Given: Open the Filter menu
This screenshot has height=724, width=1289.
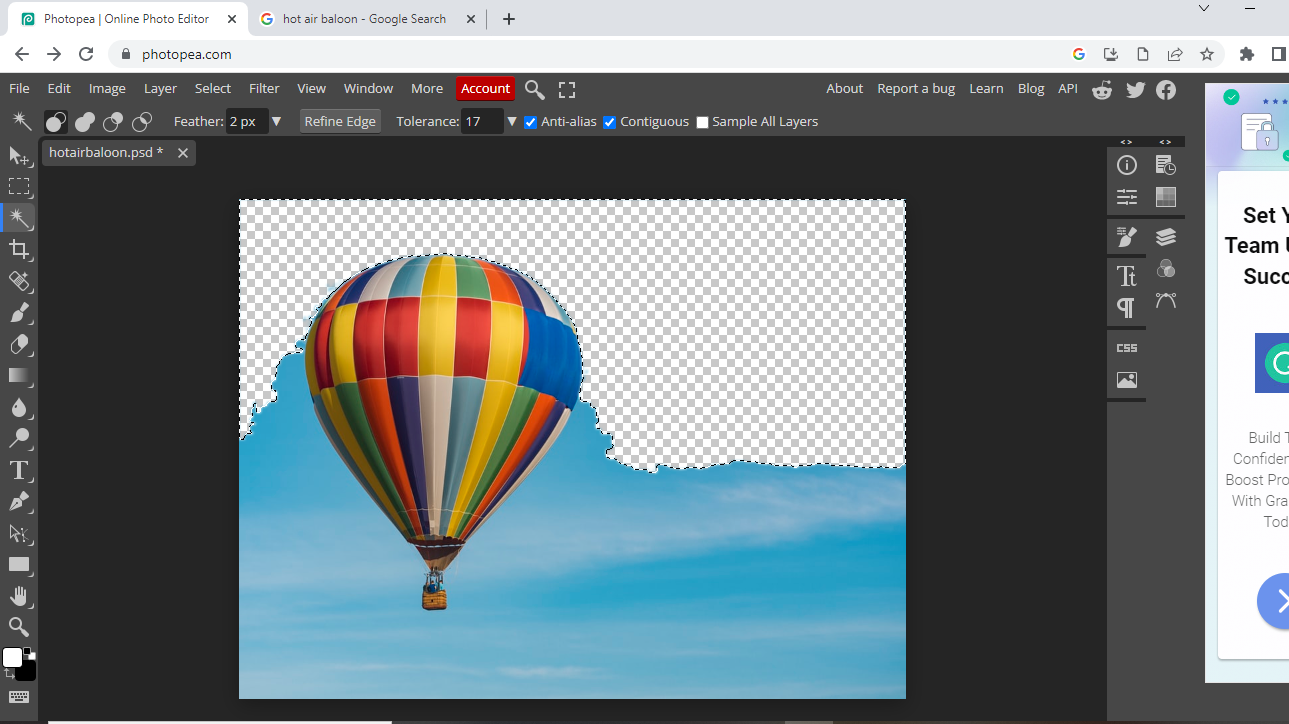Looking at the screenshot, I should (x=264, y=88).
